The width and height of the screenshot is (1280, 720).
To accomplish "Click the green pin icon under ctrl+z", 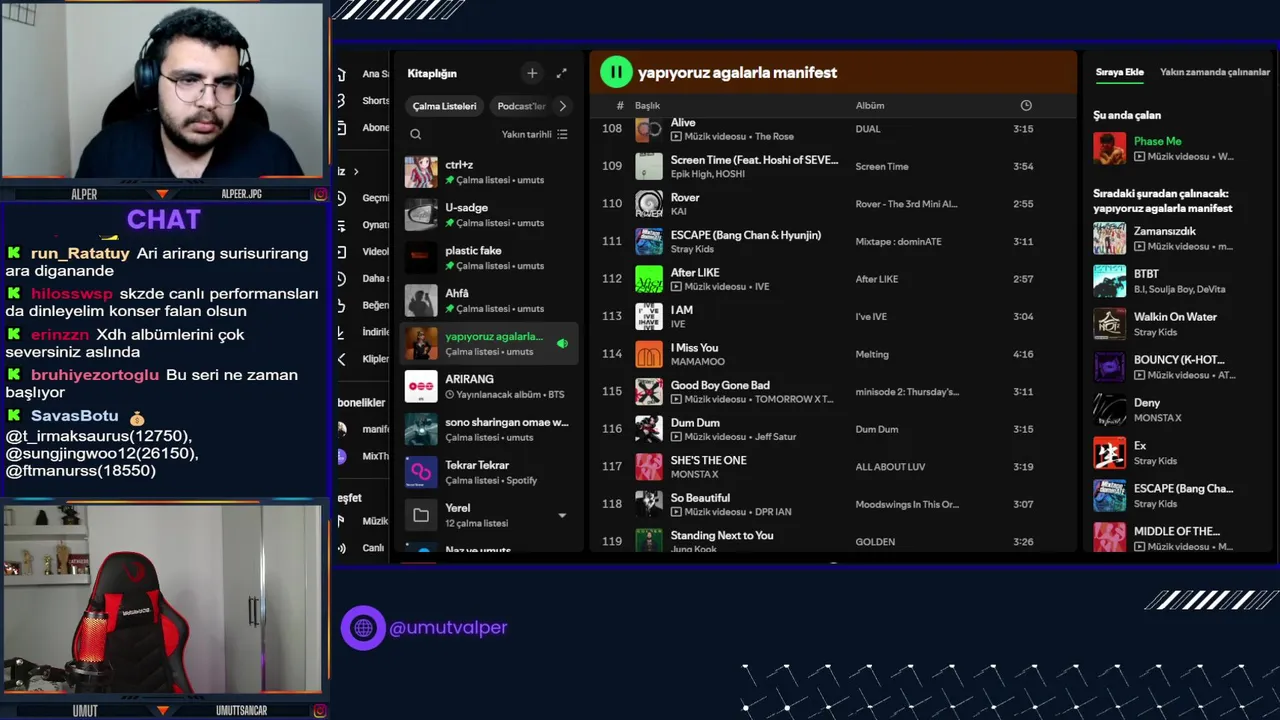I will tap(450, 180).
